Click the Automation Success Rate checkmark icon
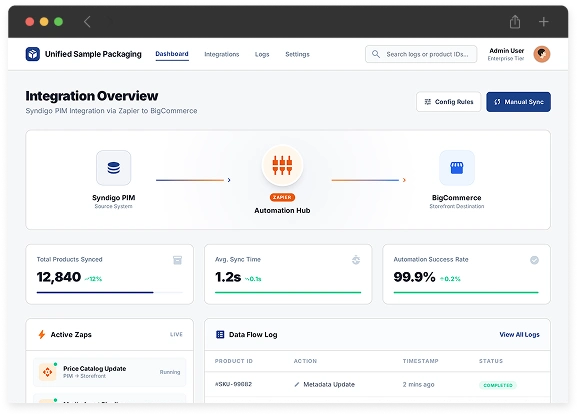 534,260
